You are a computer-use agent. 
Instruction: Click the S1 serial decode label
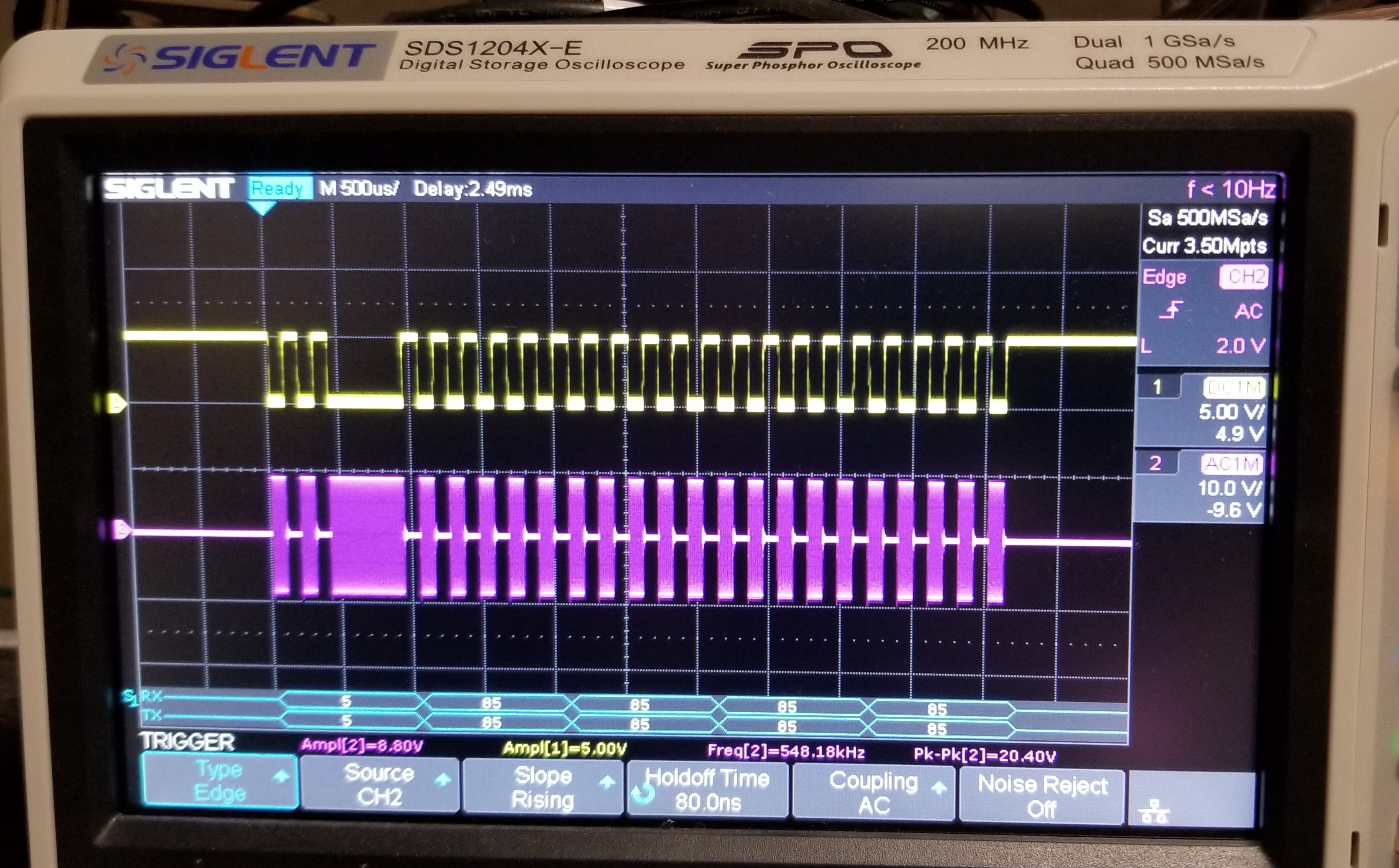130,698
